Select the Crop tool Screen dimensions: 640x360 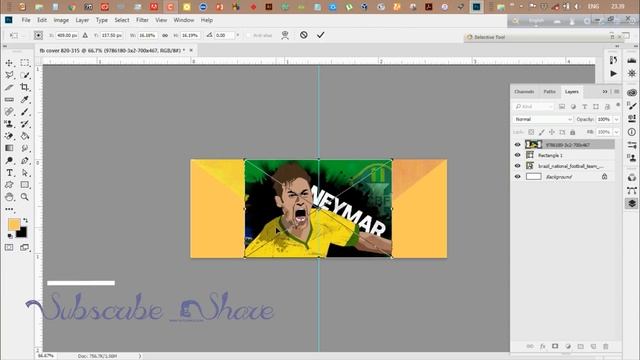[24, 87]
